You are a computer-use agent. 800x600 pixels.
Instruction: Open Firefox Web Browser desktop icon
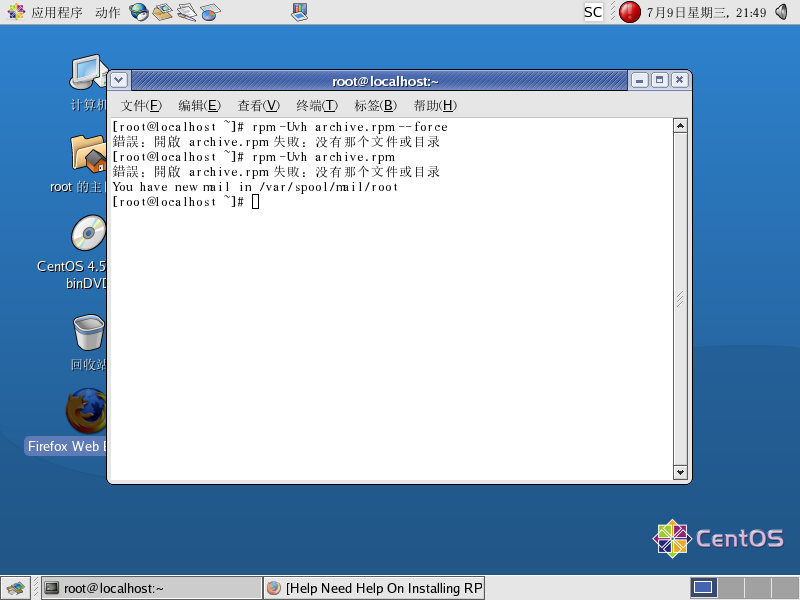tap(87, 410)
